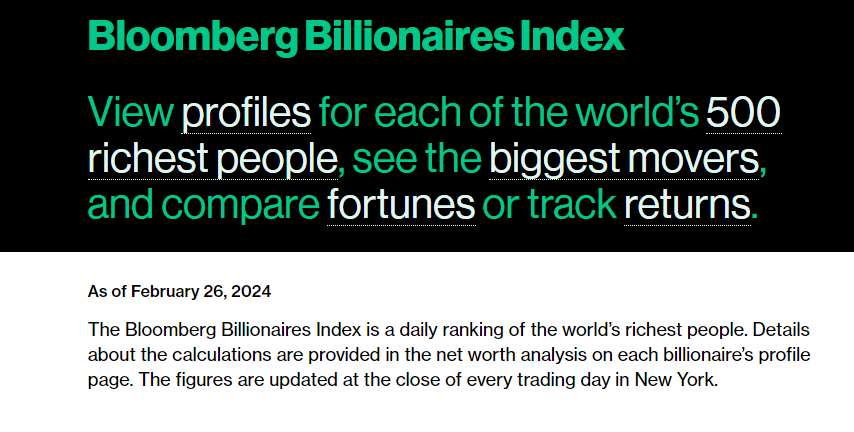Click the green "for each of the world's" text

click(x=509, y=112)
